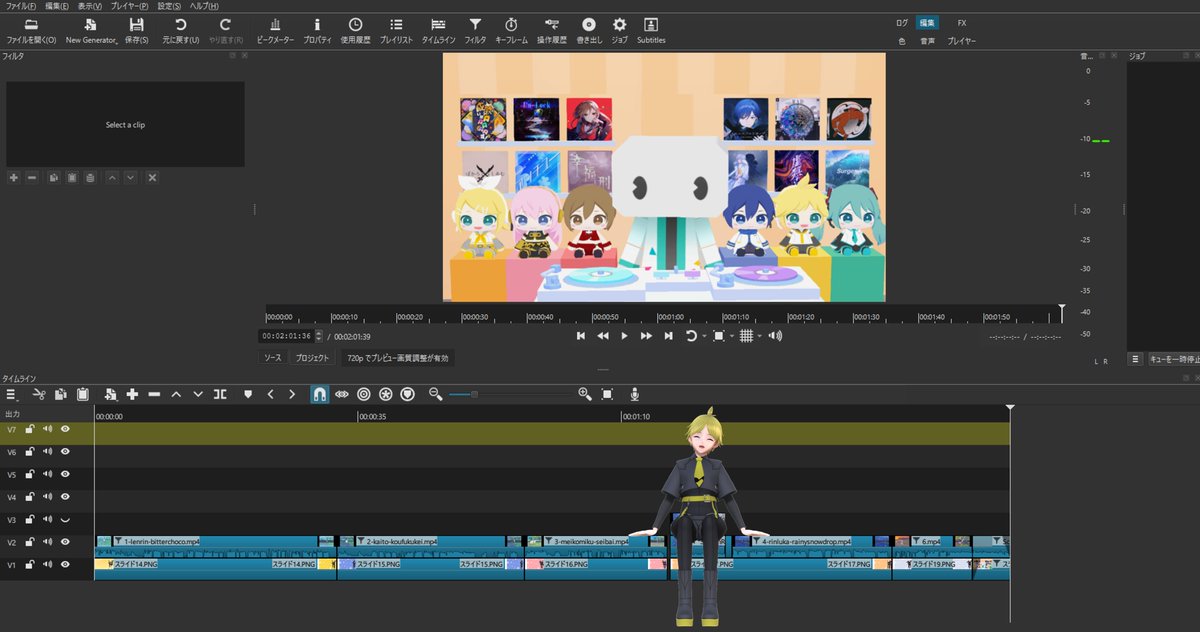Viewport: 1200px width, 632px height.
Task: Open the キーフレーム keyframes panel
Action: pos(511,29)
